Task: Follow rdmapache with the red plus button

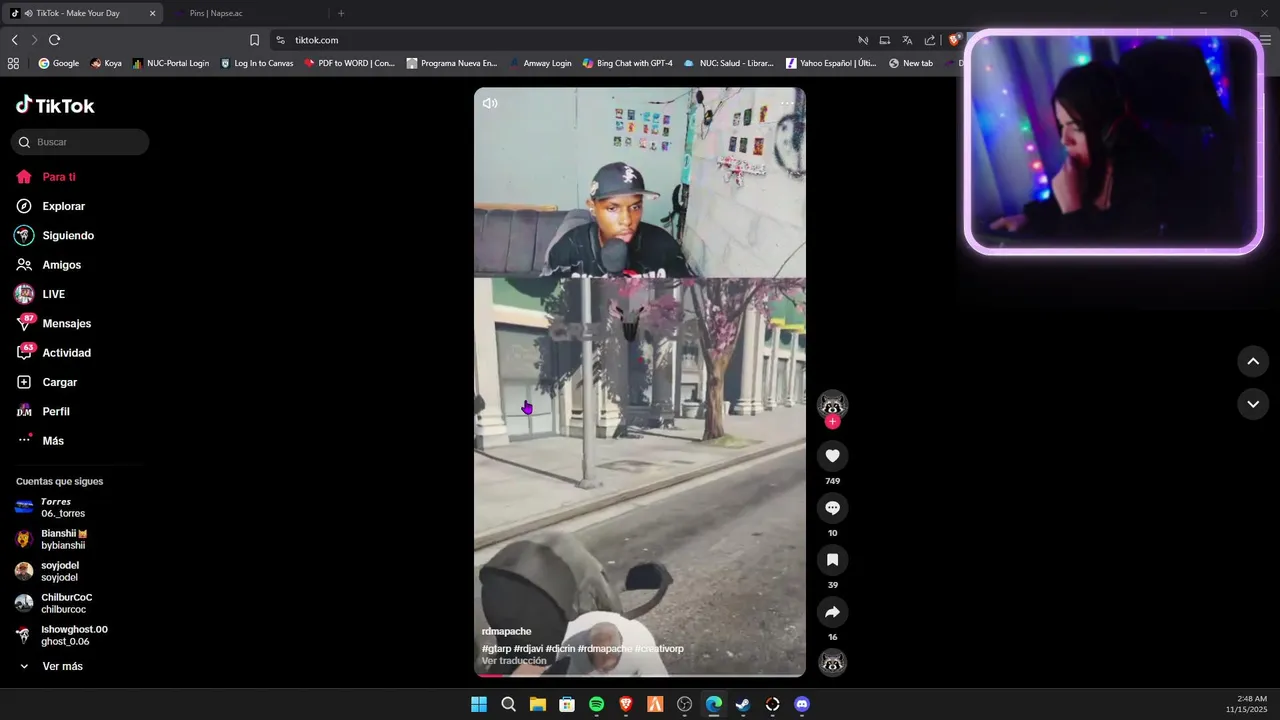Action: click(832, 422)
